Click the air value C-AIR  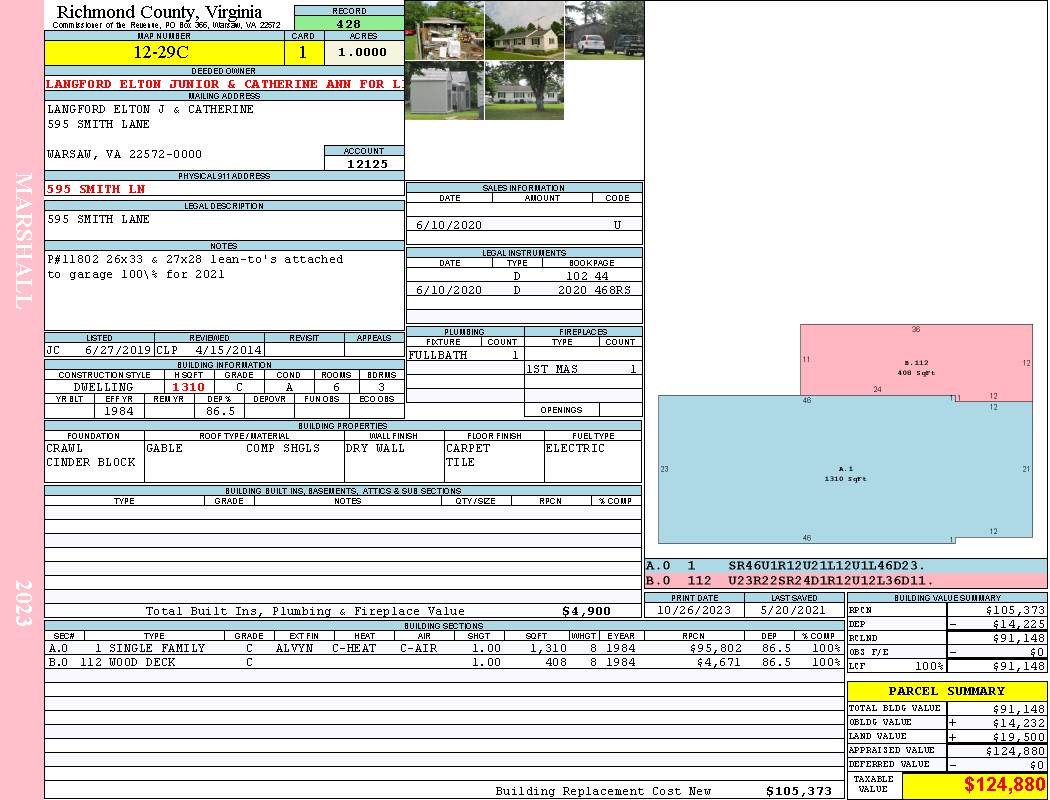419,648
